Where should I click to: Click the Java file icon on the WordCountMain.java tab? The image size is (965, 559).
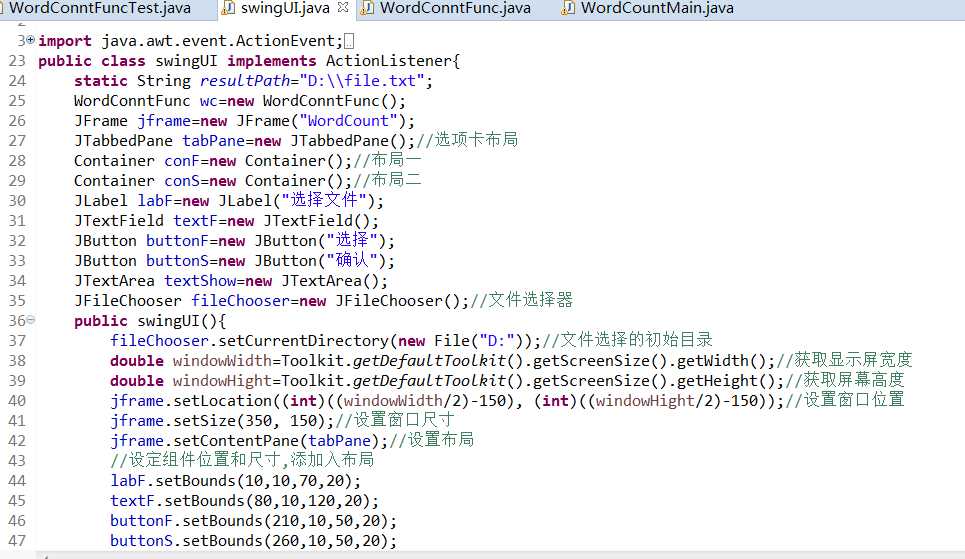568,8
